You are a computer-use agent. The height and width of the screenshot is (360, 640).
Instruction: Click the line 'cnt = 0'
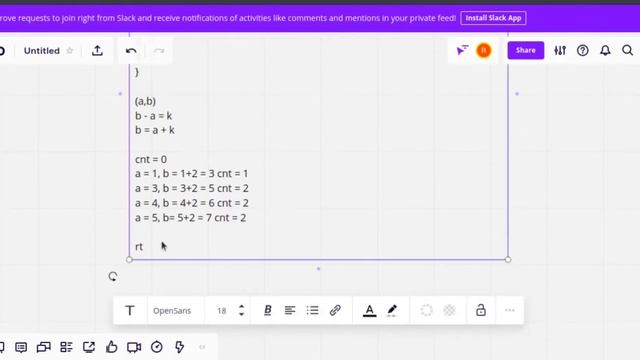coord(151,159)
